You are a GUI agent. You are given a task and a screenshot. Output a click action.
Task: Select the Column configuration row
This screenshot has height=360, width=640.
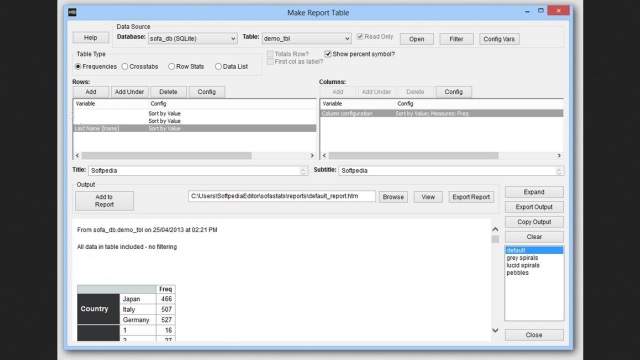[x=442, y=113]
